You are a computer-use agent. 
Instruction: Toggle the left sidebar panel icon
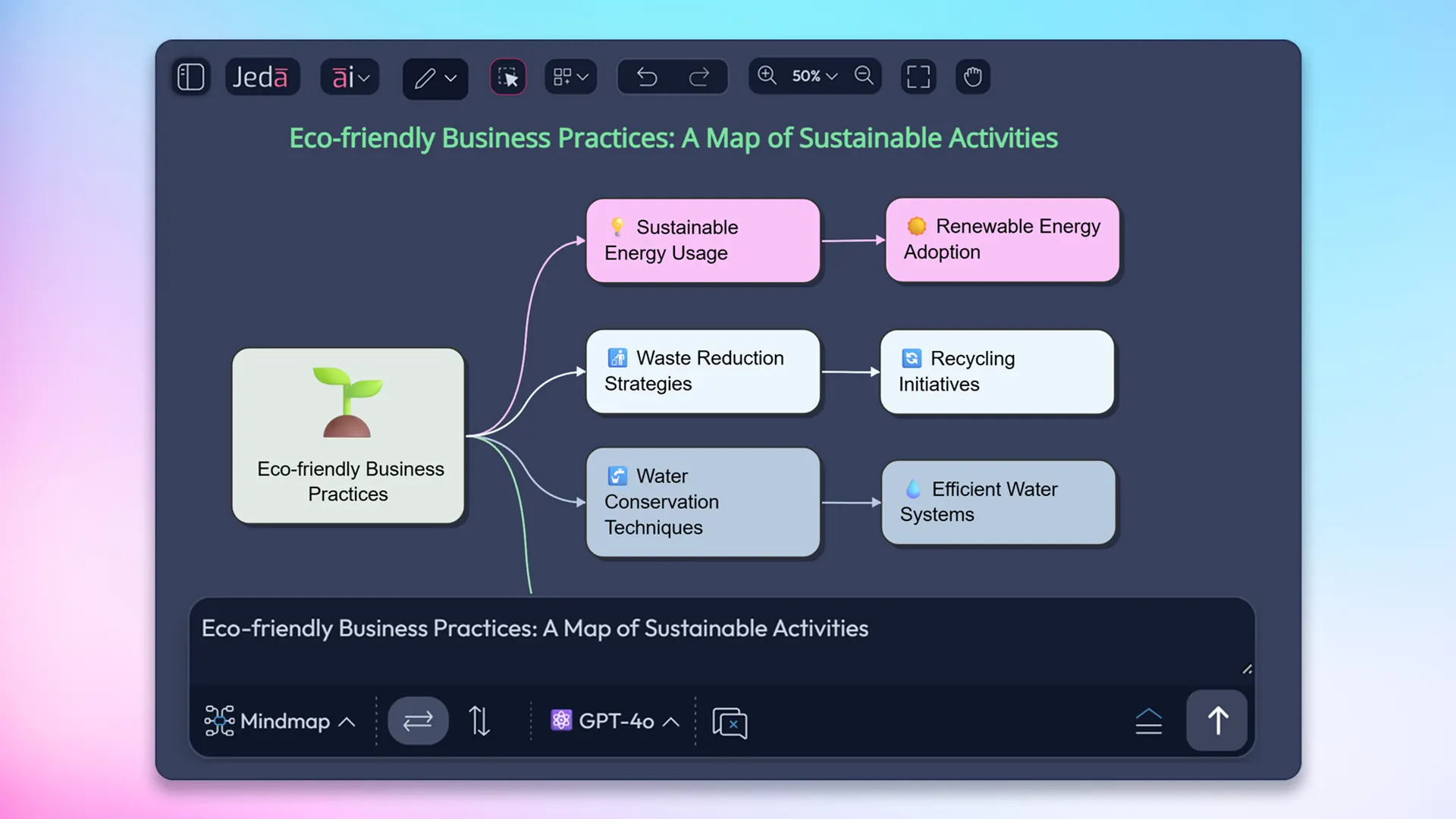pos(191,77)
